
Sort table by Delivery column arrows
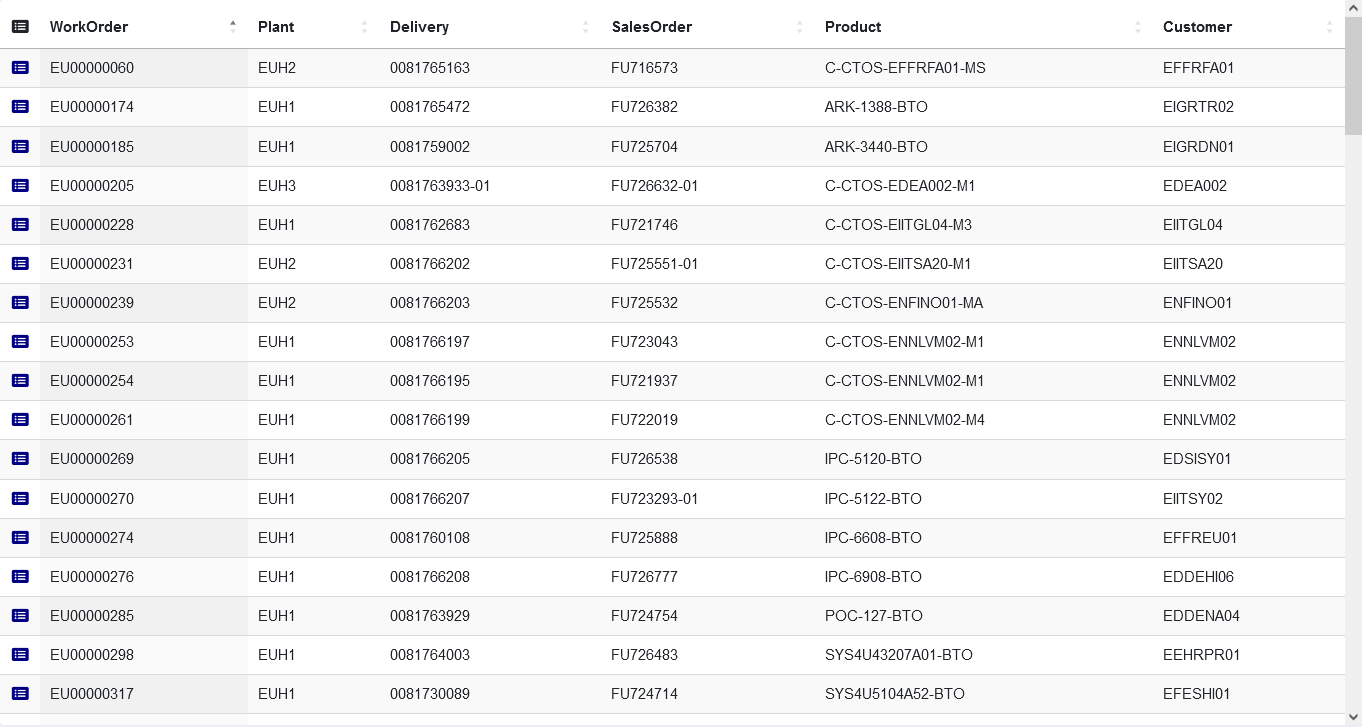coord(586,27)
